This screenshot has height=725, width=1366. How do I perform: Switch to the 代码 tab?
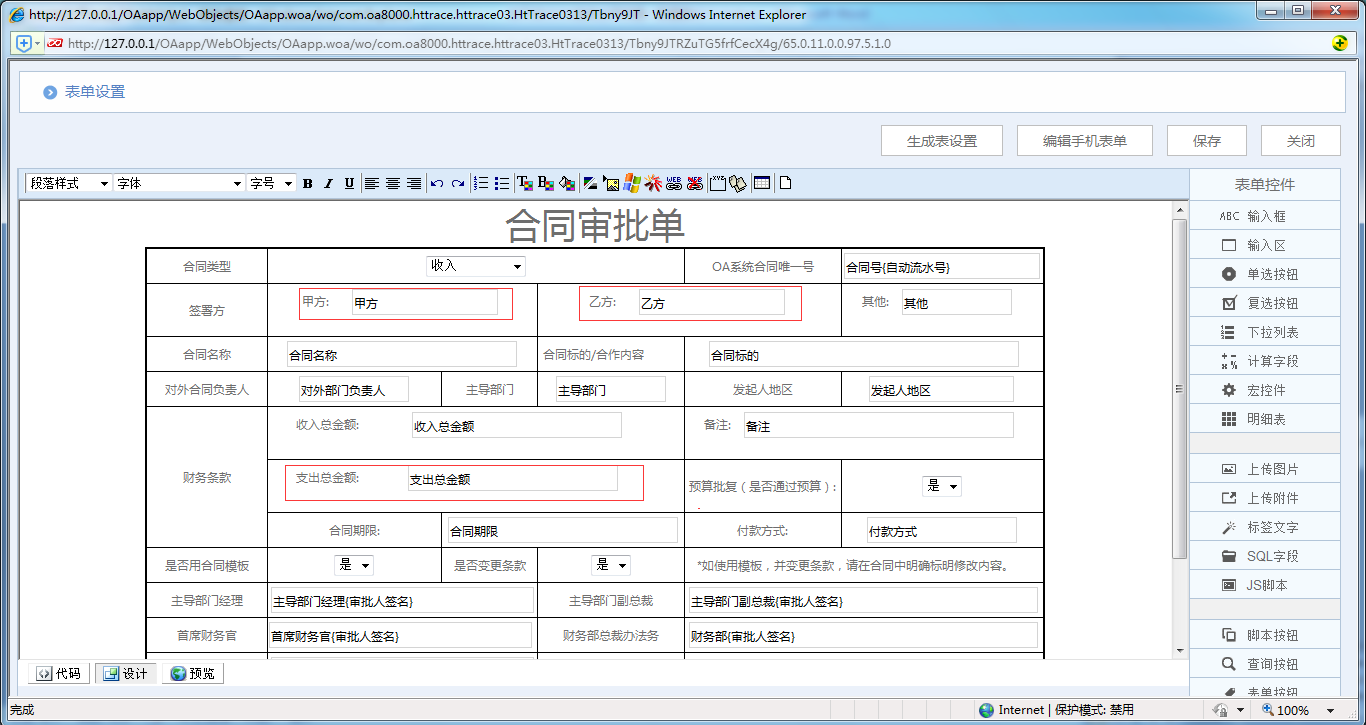[60, 673]
